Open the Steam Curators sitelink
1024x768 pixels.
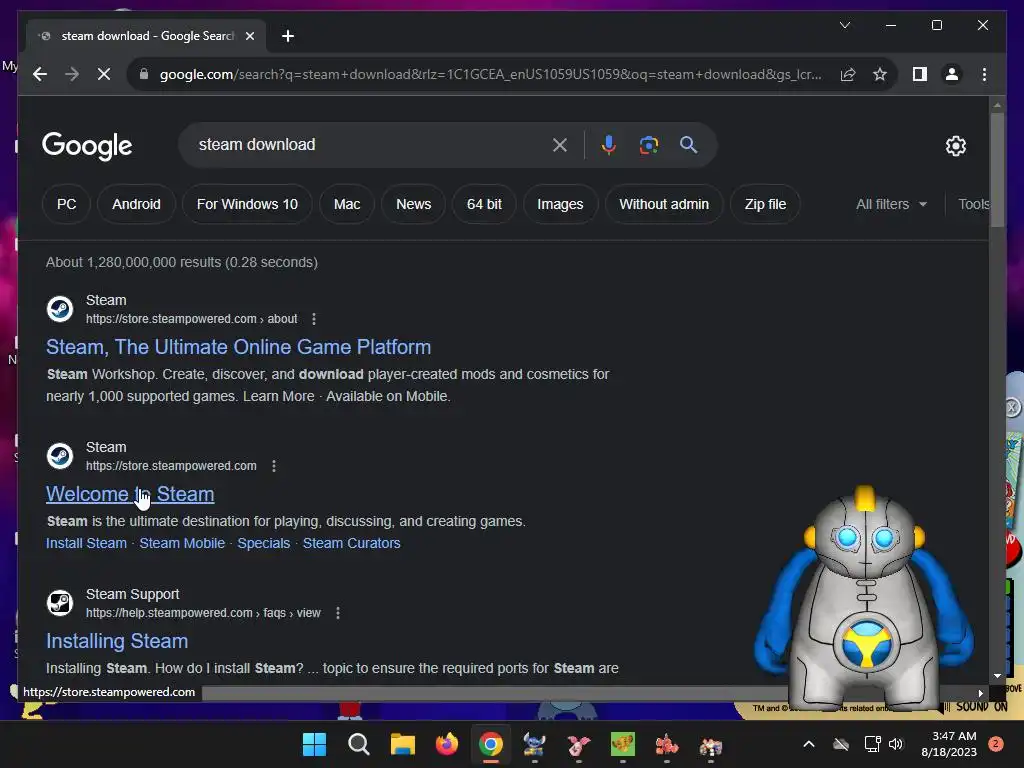coord(351,543)
